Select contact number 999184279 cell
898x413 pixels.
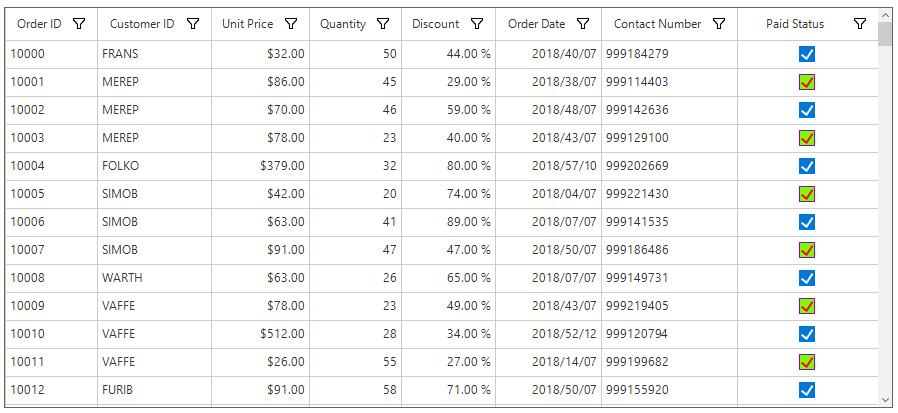point(669,54)
